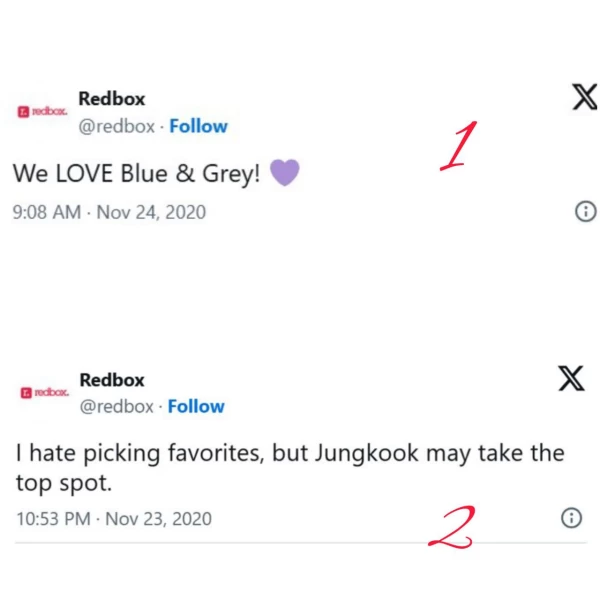The width and height of the screenshot is (600, 600).
Task: Click the purple heart emoji
Action: [284, 172]
